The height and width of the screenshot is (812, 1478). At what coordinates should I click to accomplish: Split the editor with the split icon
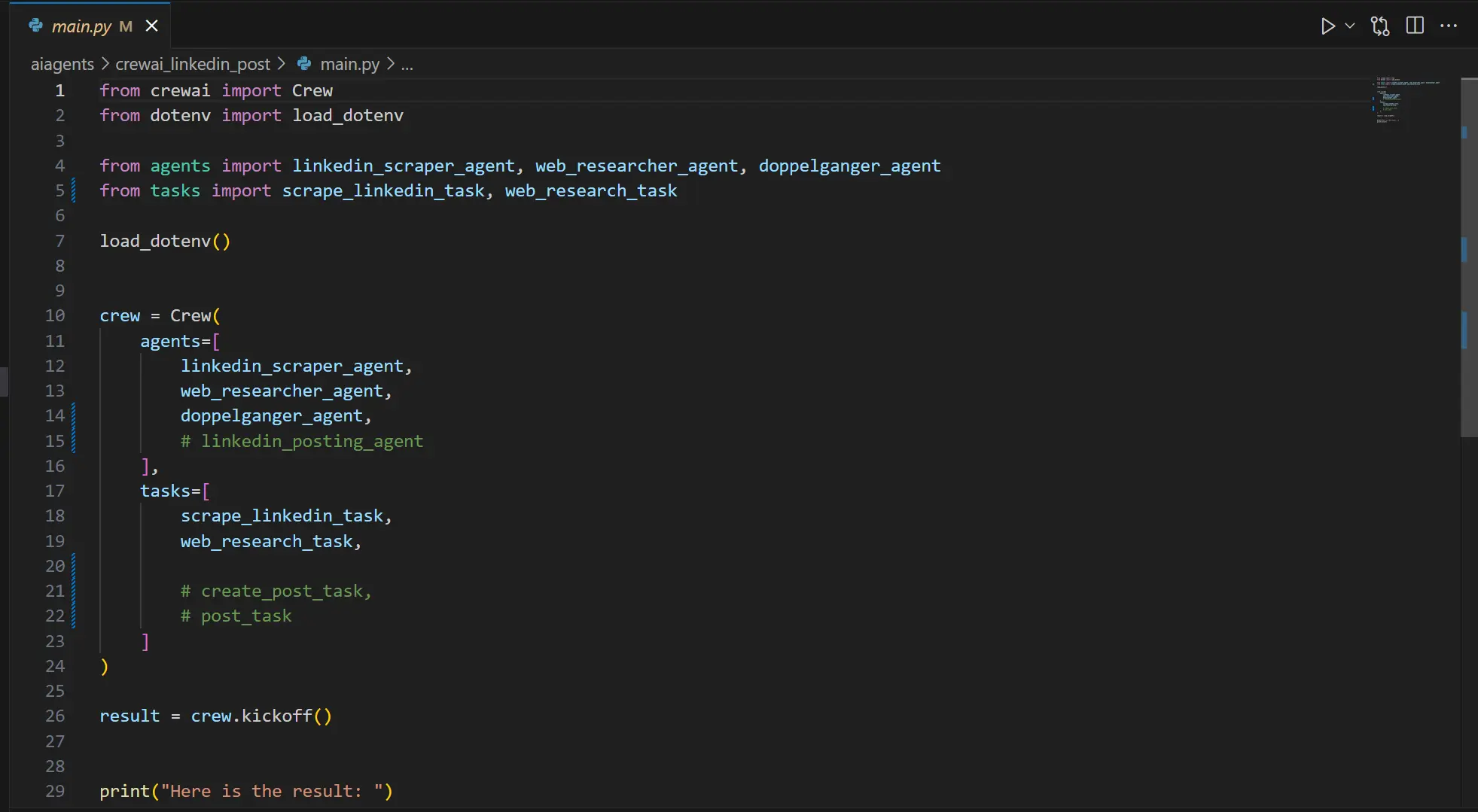click(1416, 26)
